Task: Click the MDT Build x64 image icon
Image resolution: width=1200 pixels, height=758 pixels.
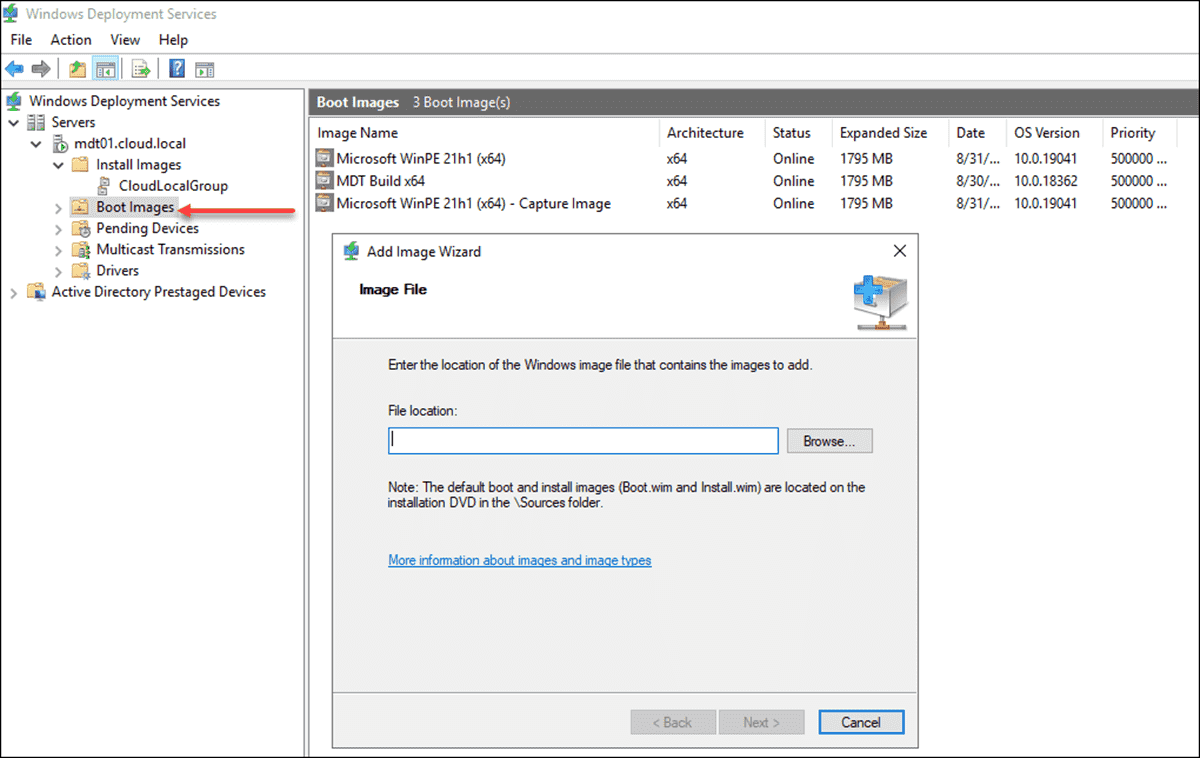Action: point(324,181)
